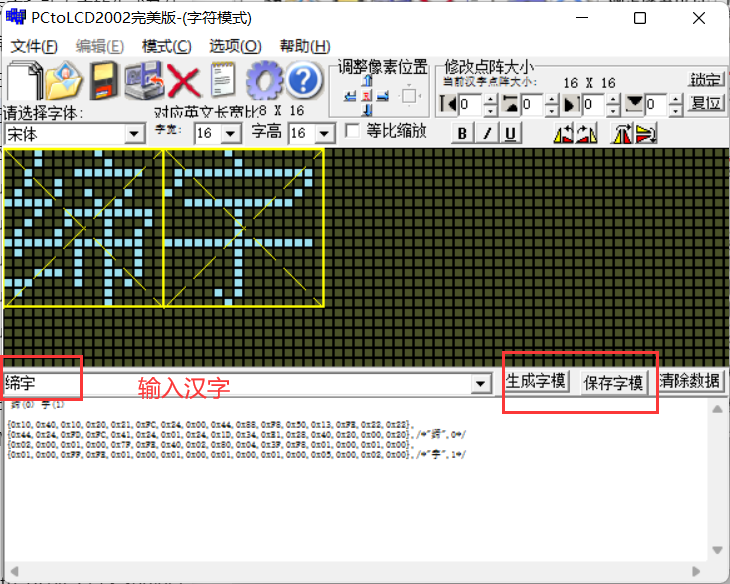This screenshot has height=584, width=730.
Task: Increase the bottom-edge size spinner value
Action: pyautogui.click(x=676, y=99)
